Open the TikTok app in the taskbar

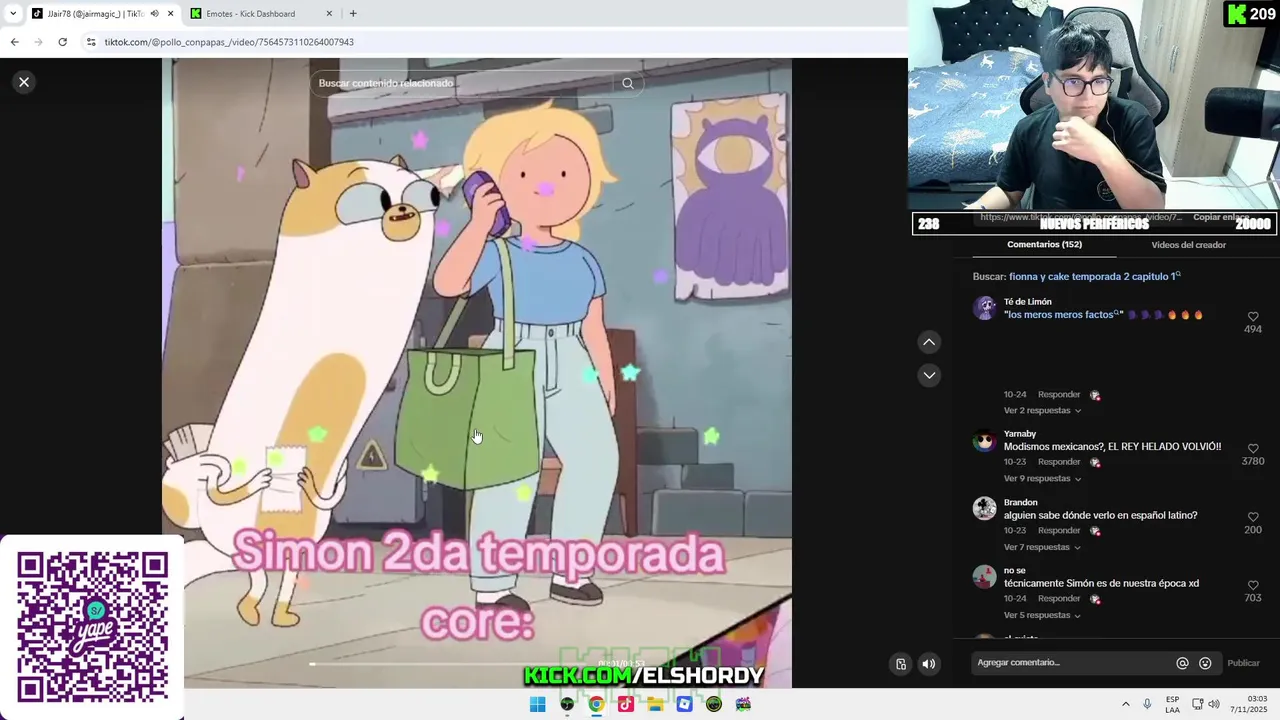tap(626, 704)
